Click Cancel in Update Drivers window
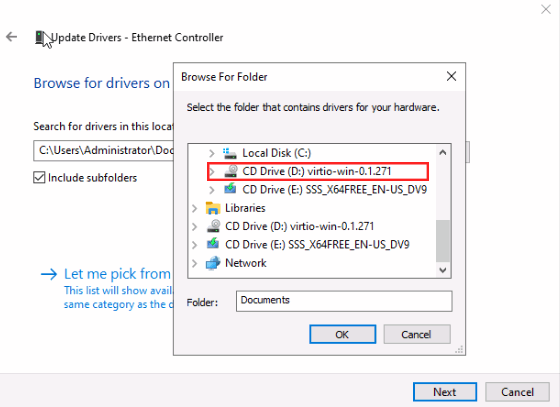The height and width of the screenshot is (407, 560). tap(517, 392)
